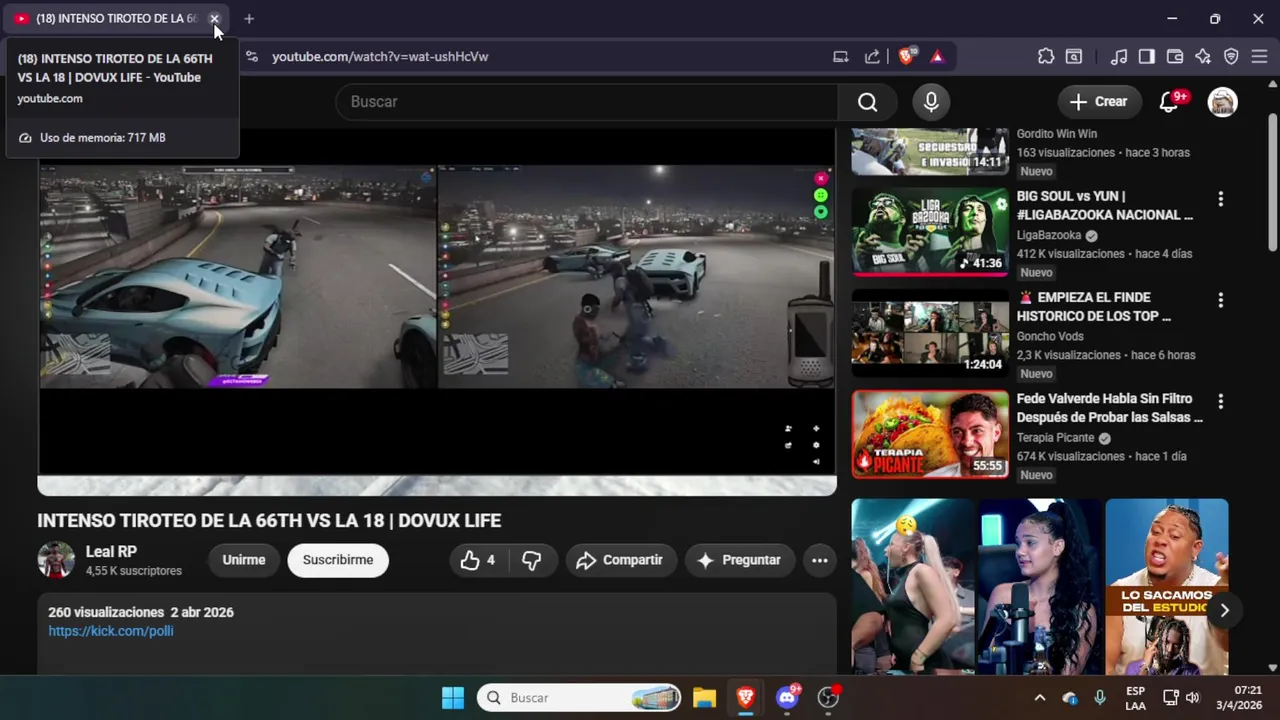Open more actions ellipsis under the video

819,560
